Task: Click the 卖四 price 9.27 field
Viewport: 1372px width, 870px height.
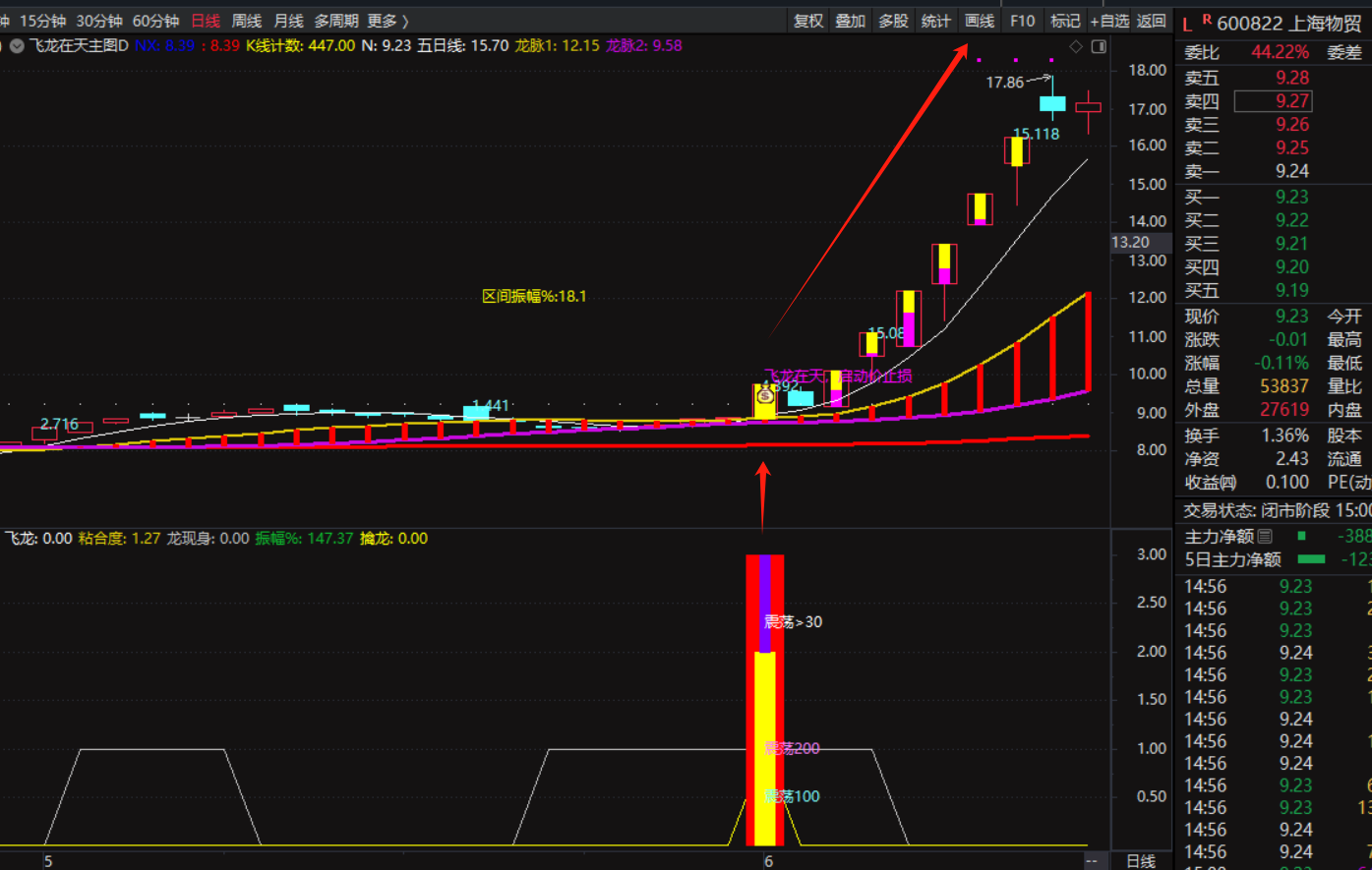Action: click(1273, 101)
